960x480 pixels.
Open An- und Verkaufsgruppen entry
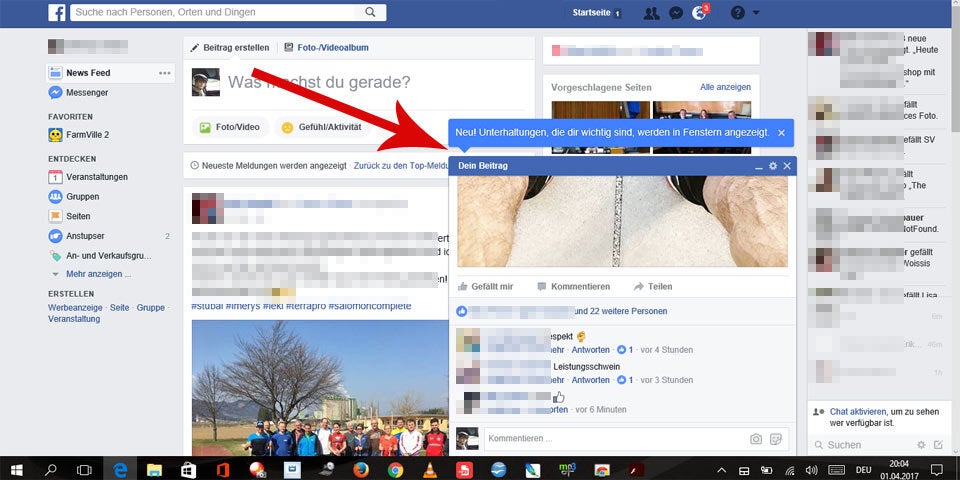[108, 256]
